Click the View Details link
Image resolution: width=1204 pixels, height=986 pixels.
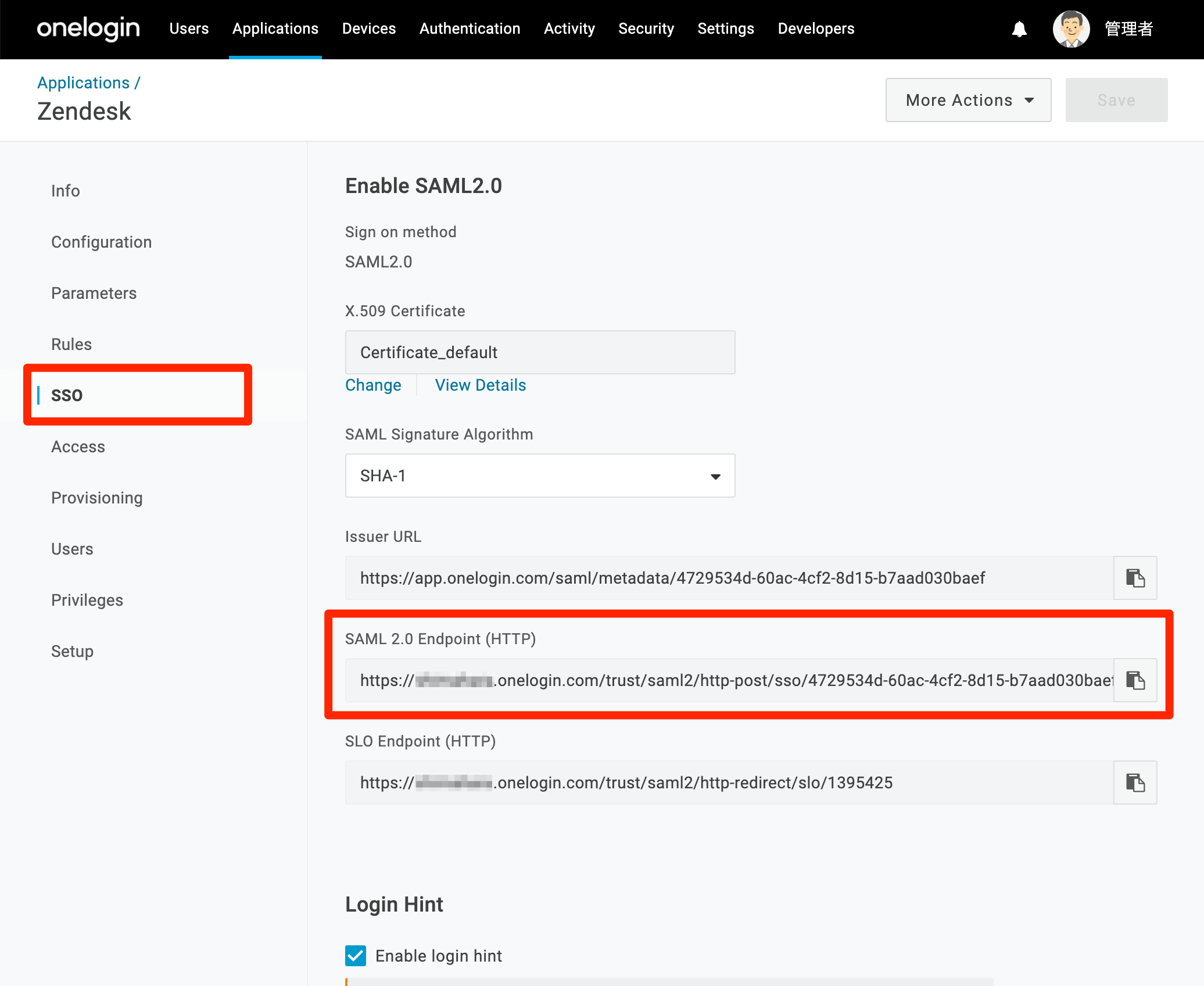coord(481,385)
